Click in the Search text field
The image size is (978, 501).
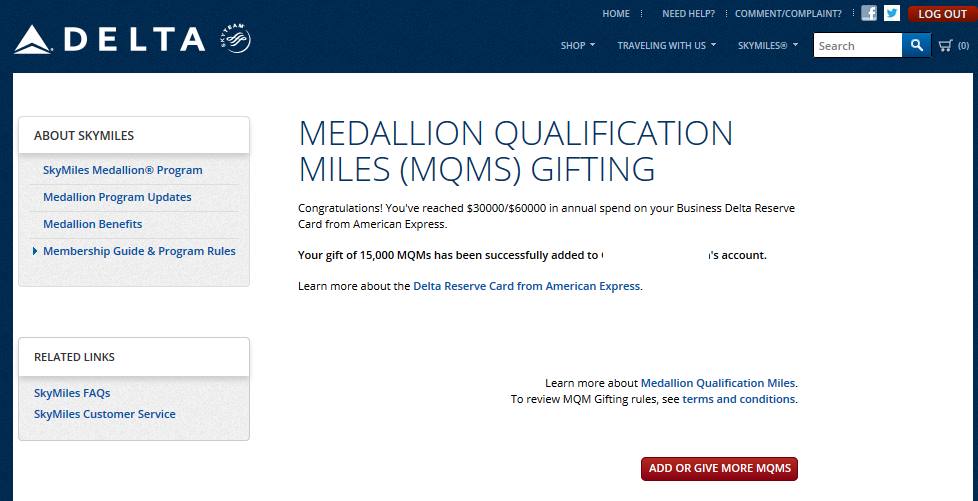point(857,45)
